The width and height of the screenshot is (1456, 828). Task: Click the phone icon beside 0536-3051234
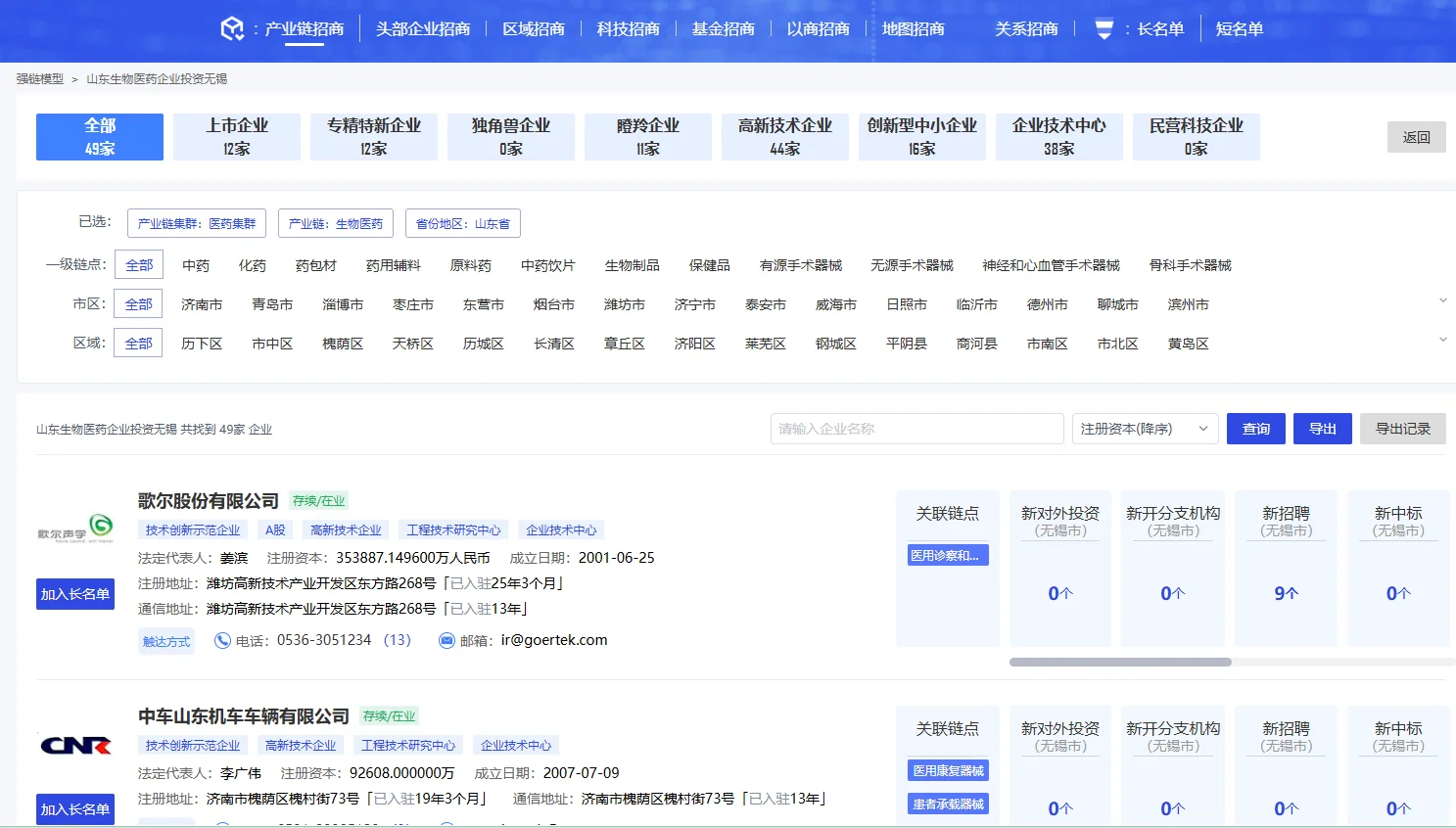[222, 640]
